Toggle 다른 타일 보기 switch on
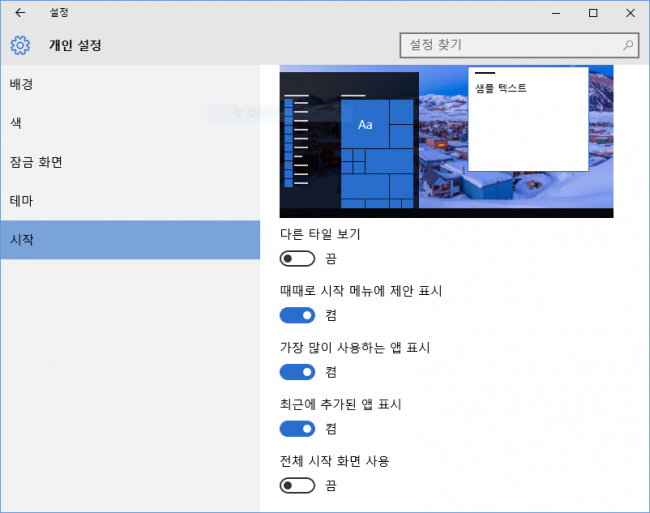Screen dimensions: 650x513 pos(297,259)
